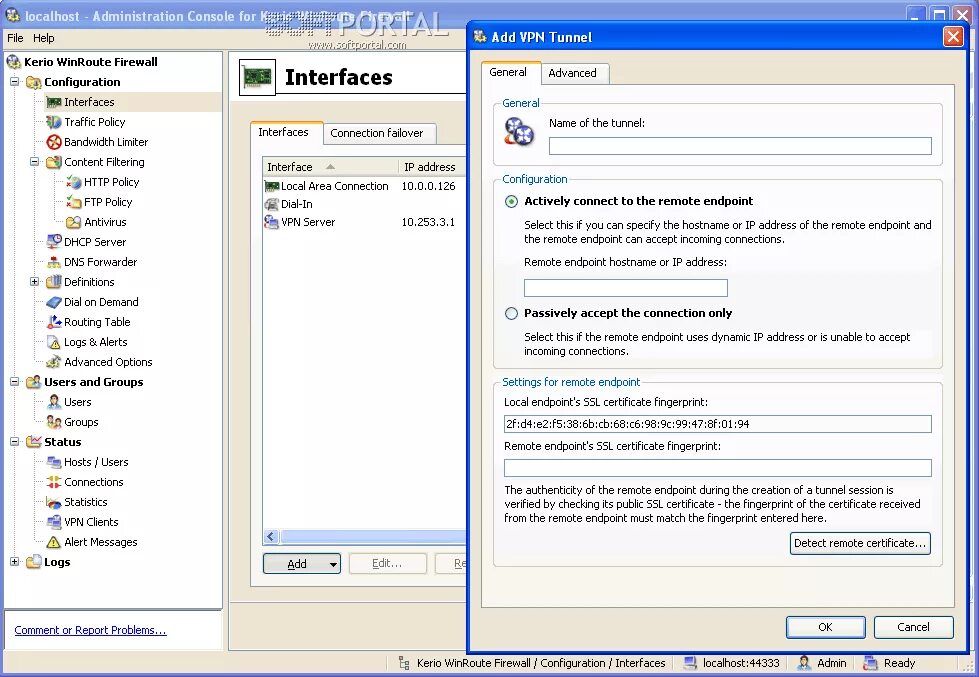Image resolution: width=979 pixels, height=677 pixels.
Task: Expand the Definitions tree node
Action: [35, 282]
